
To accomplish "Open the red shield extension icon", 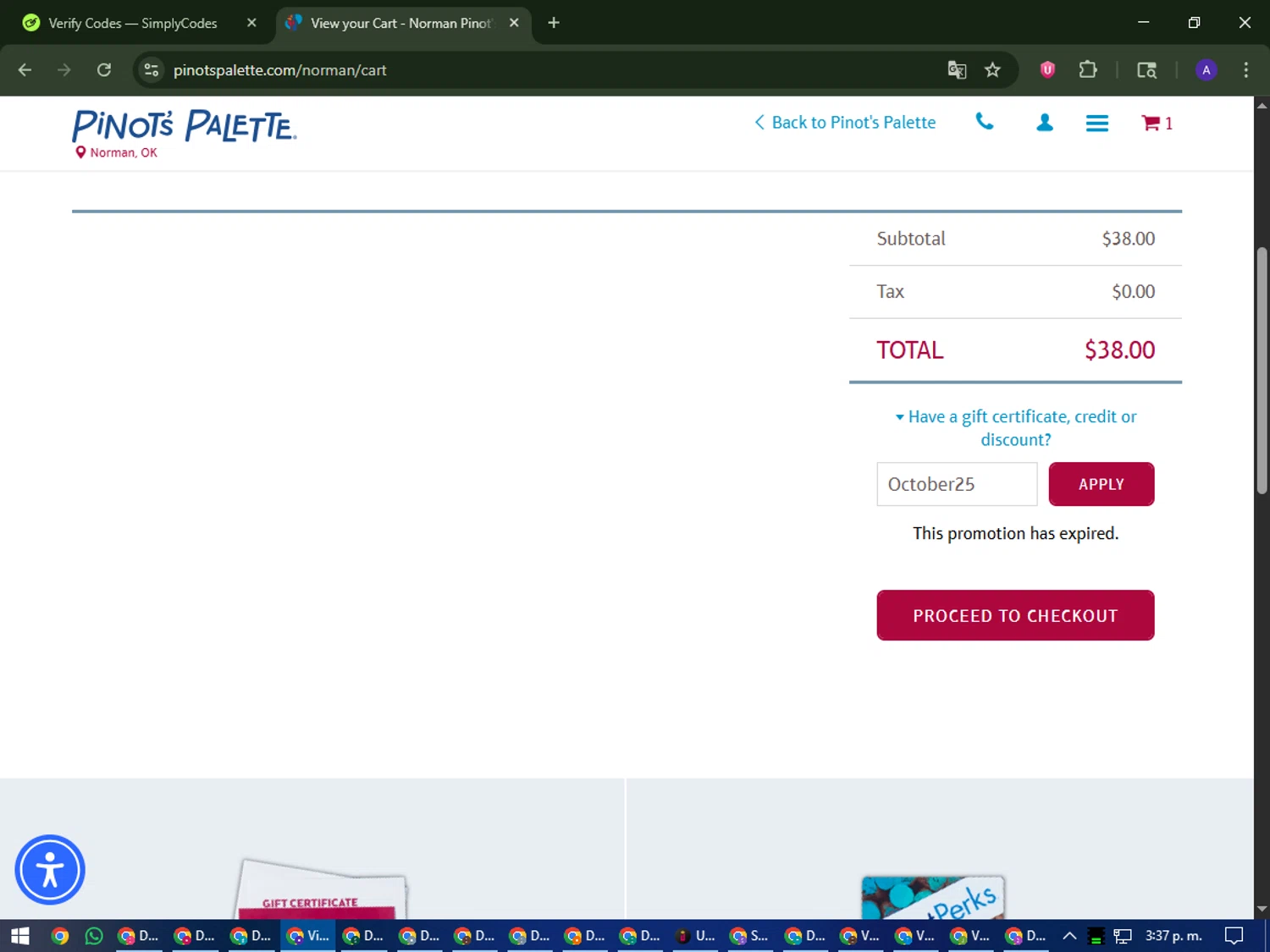I will pyautogui.click(x=1047, y=70).
